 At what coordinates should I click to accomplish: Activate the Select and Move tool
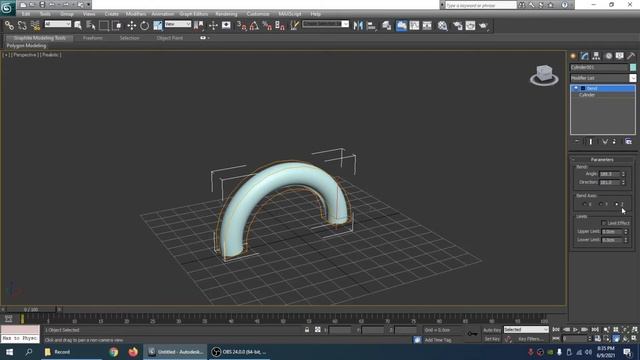131,26
